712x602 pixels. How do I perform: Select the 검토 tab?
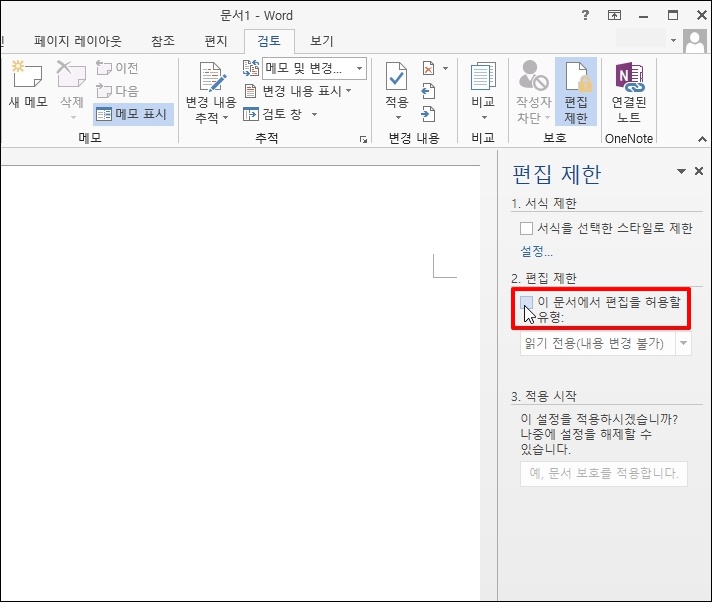point(269,41)
